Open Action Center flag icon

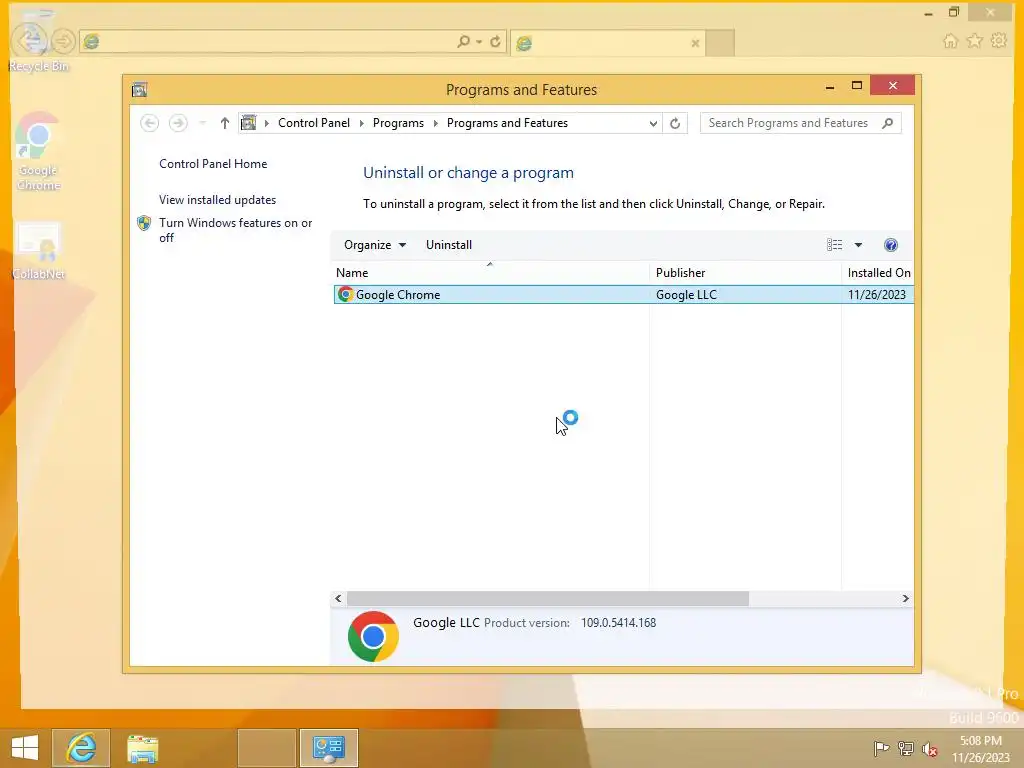click(x=881, y=748)
